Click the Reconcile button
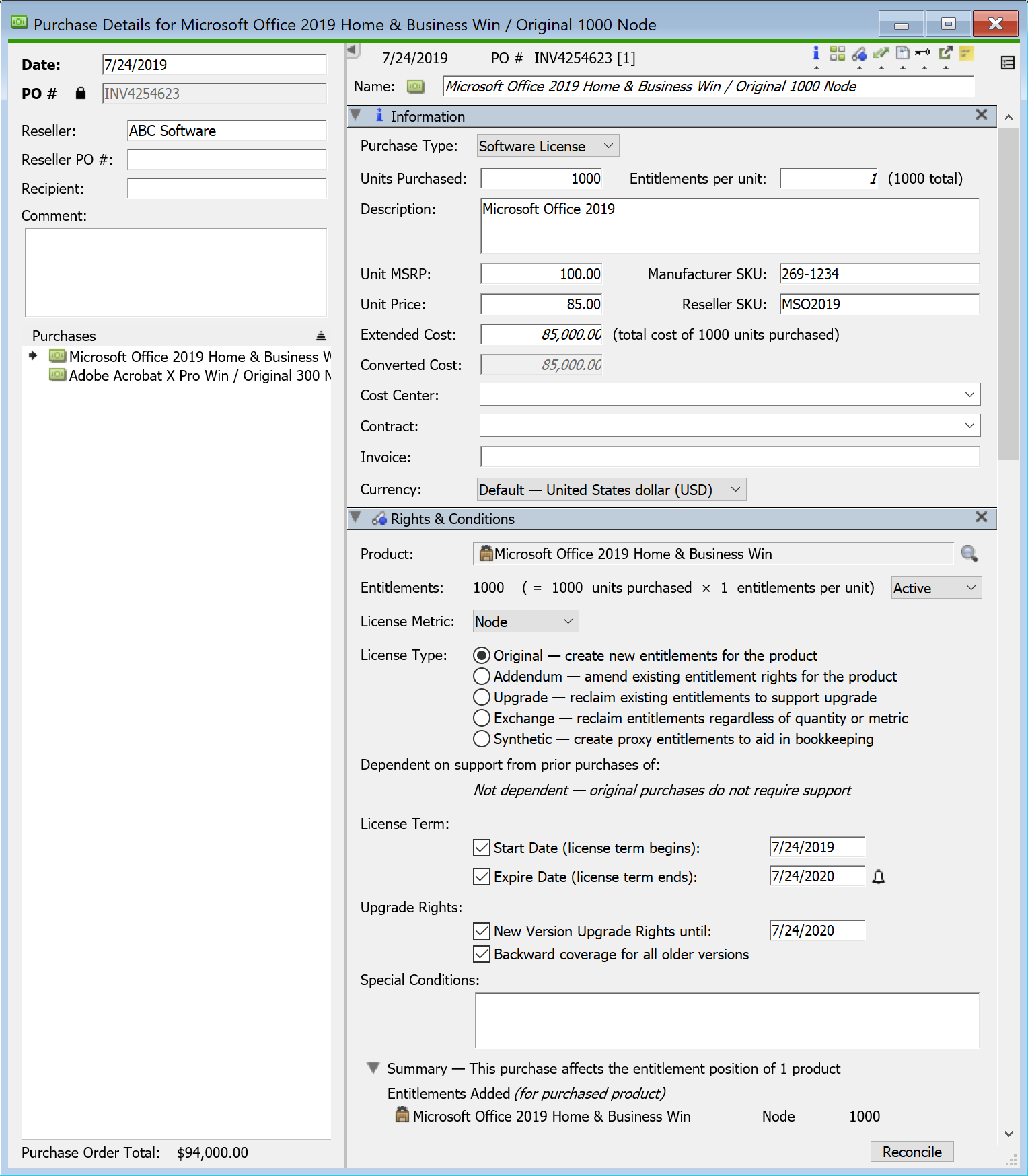This screenshot has height=1176, width=1028. (x=912, y=1152)
